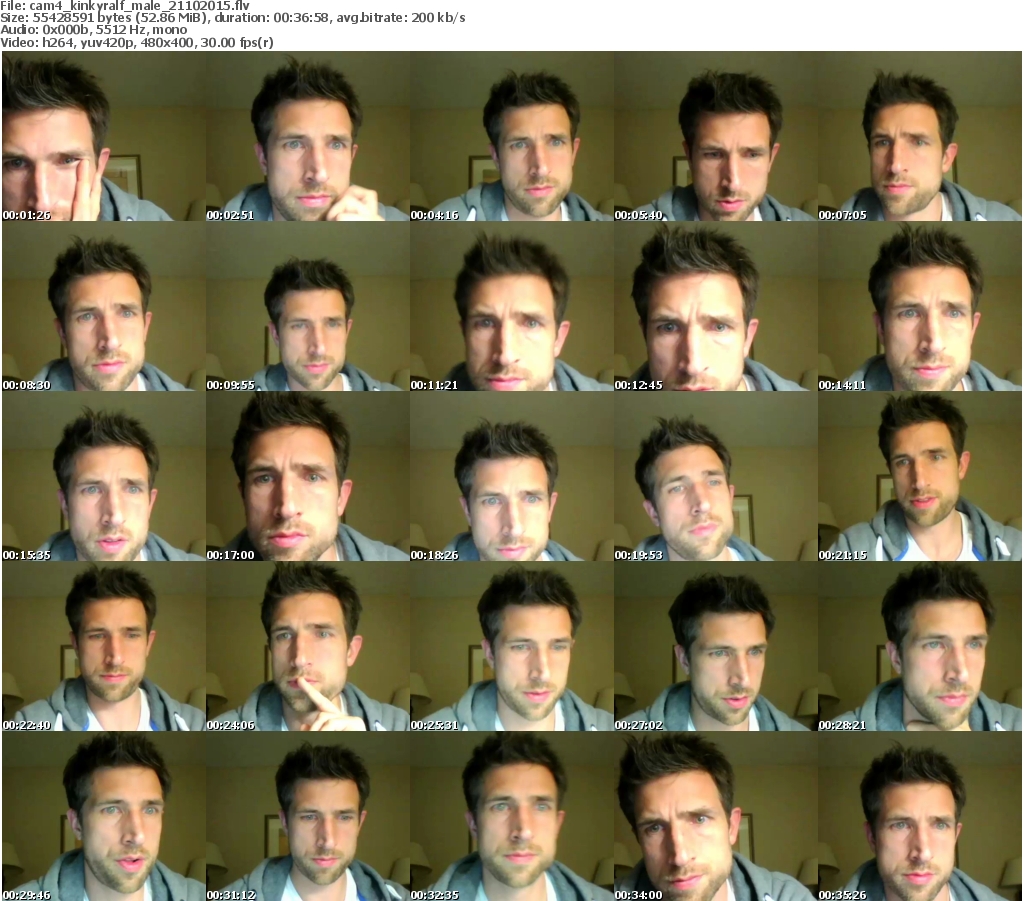Pick the thumbnail stamped 00:07:05

[x=920, y=136]
